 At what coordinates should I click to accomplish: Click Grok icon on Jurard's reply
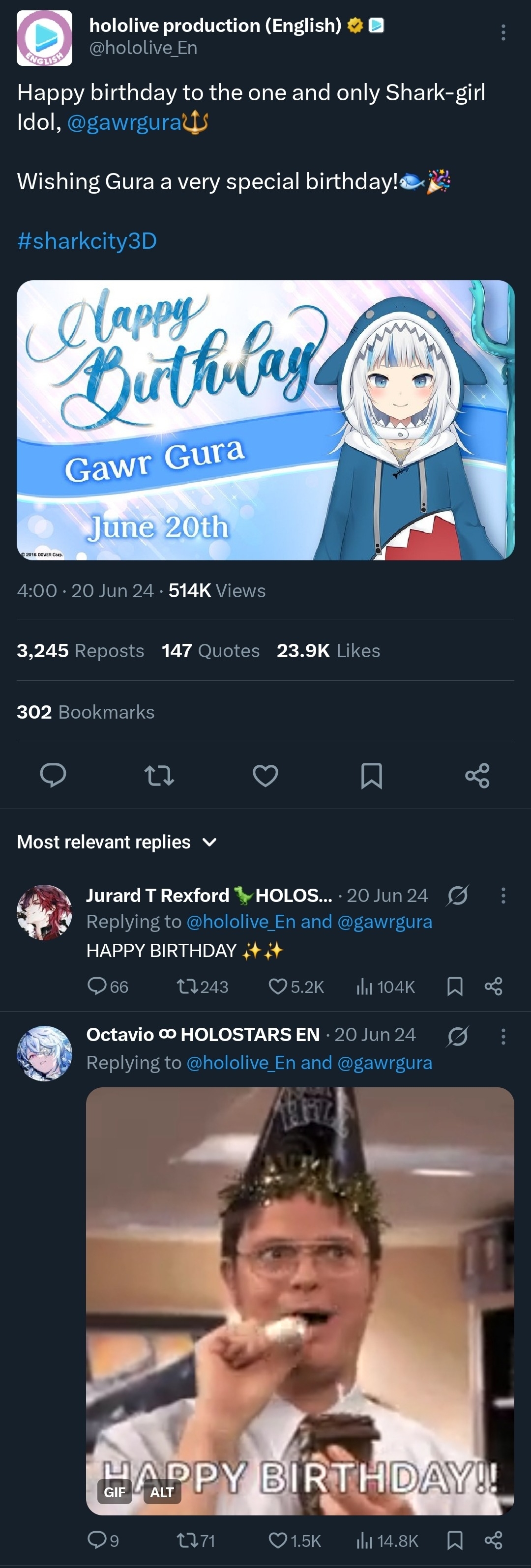click(x=457, y=896)
